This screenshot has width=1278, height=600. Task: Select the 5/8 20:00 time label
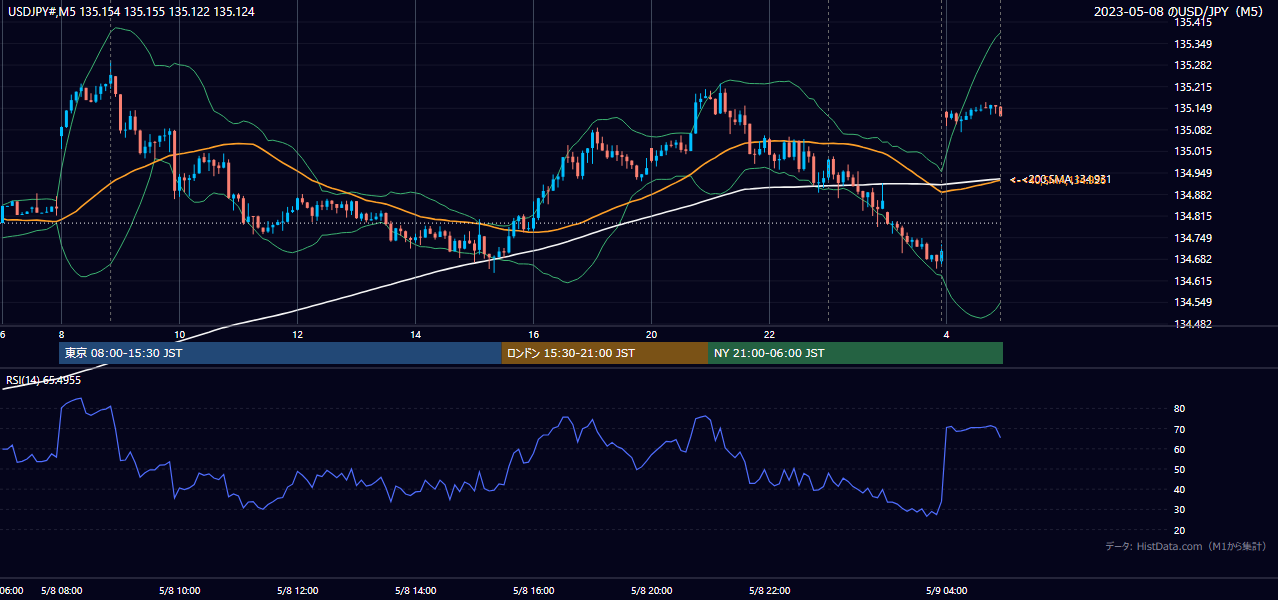point(651,591)
